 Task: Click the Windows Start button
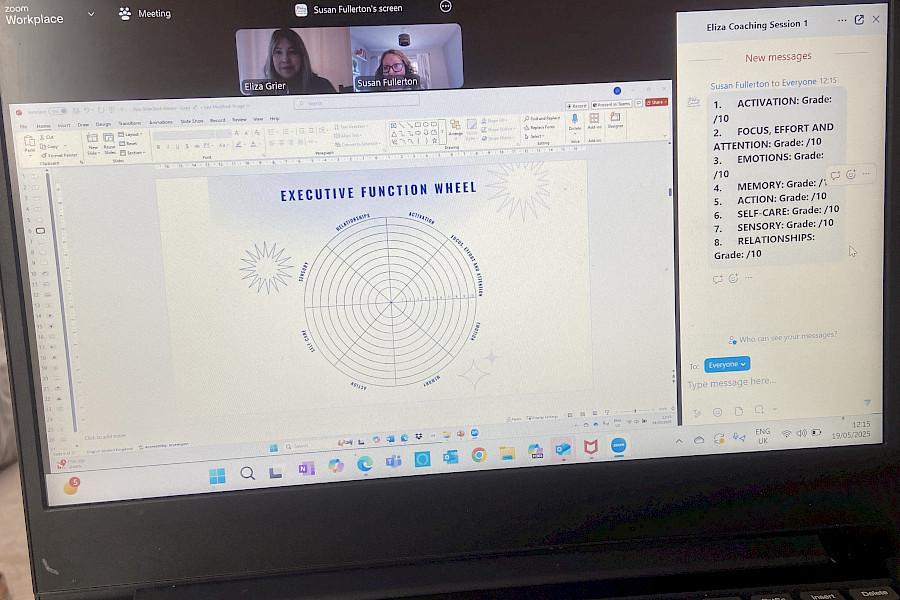[x=217, y=476]
